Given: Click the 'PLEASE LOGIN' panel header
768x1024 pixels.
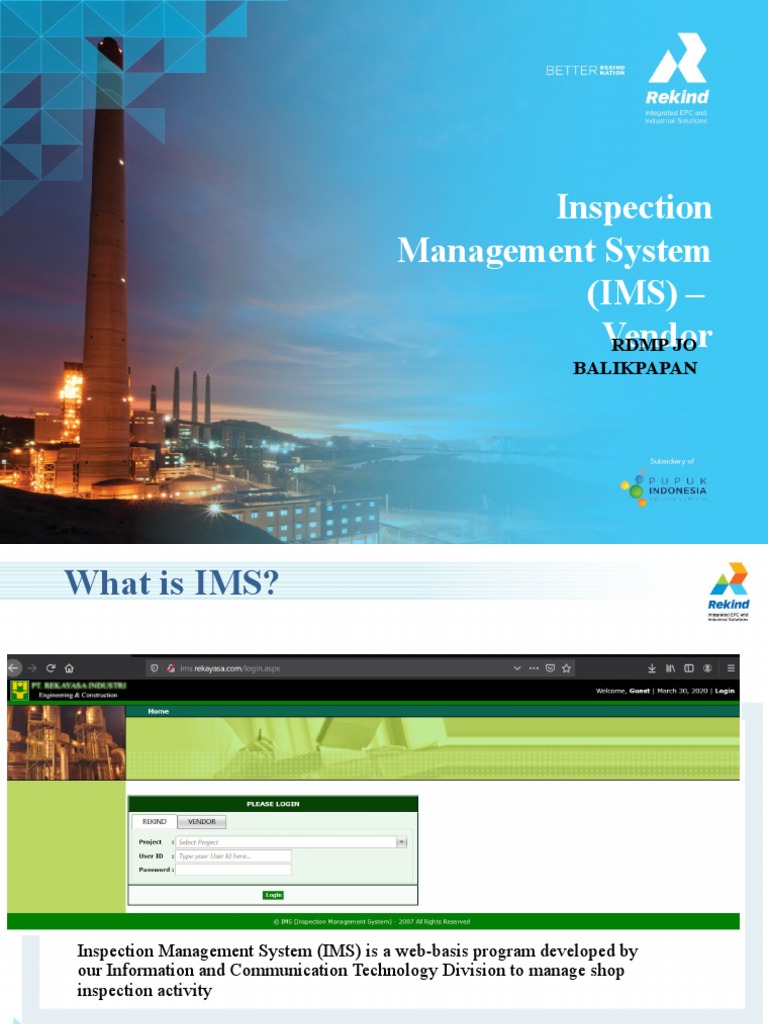Looking at the screenshot, I should (273, 804).
